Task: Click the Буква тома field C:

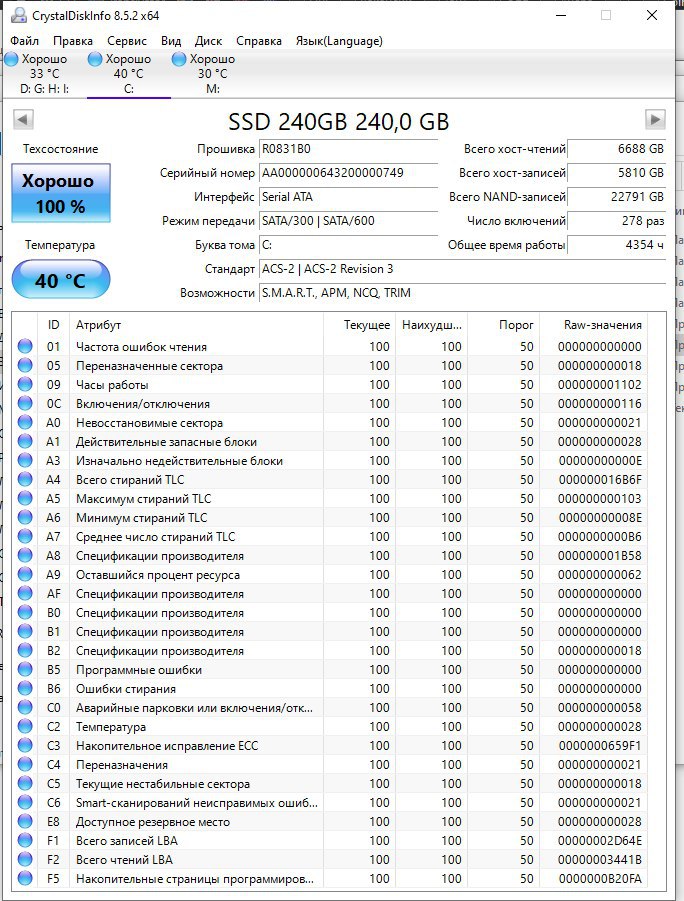Action: [x=348, y=245]
